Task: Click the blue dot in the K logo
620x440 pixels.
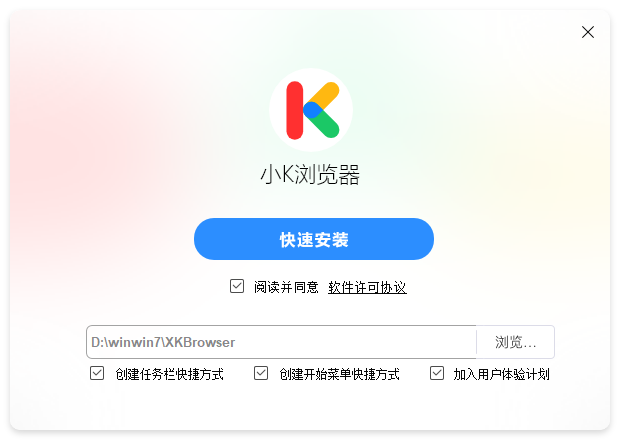Action: 312,110
